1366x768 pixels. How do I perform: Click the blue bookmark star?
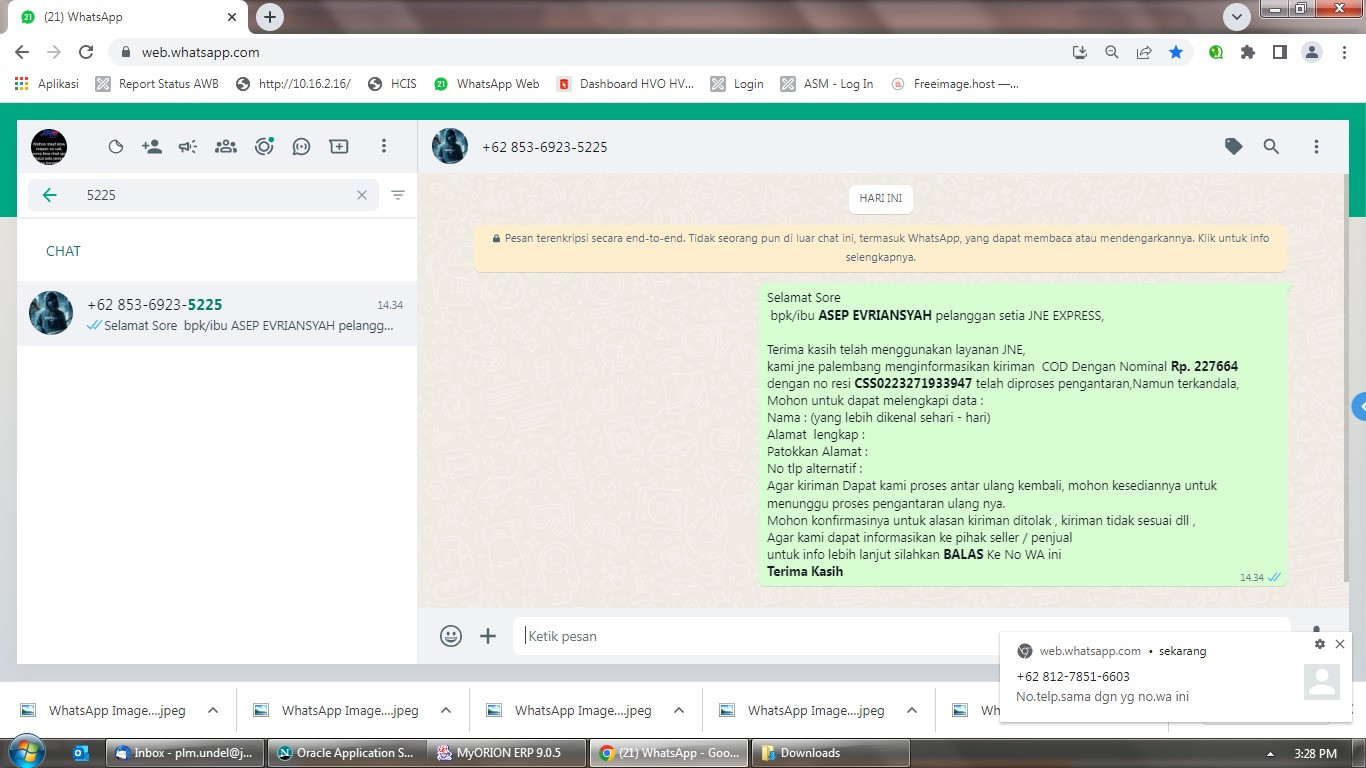[1176, 52]
